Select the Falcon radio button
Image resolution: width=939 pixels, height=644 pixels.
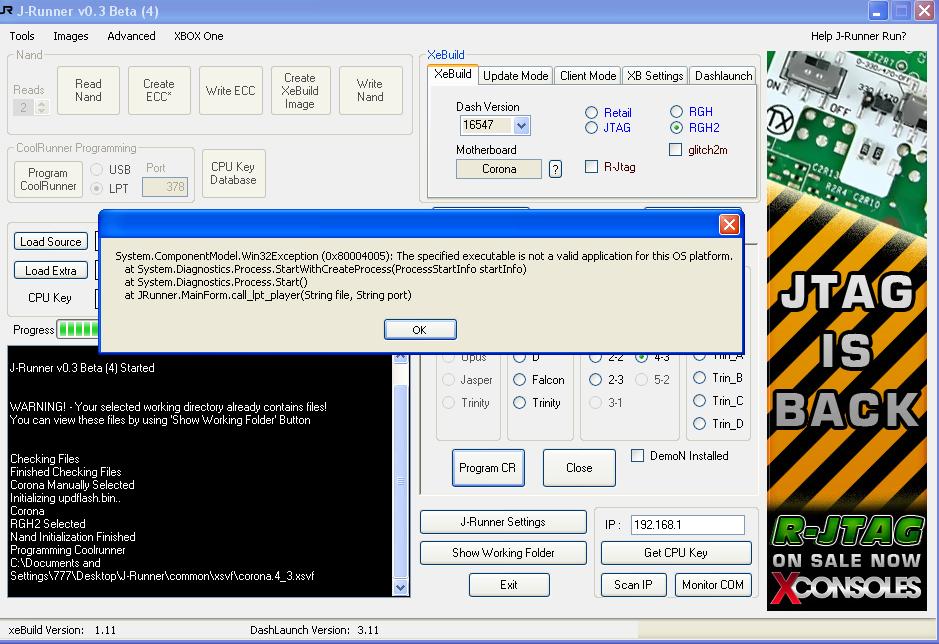click(x=519, y=380)
